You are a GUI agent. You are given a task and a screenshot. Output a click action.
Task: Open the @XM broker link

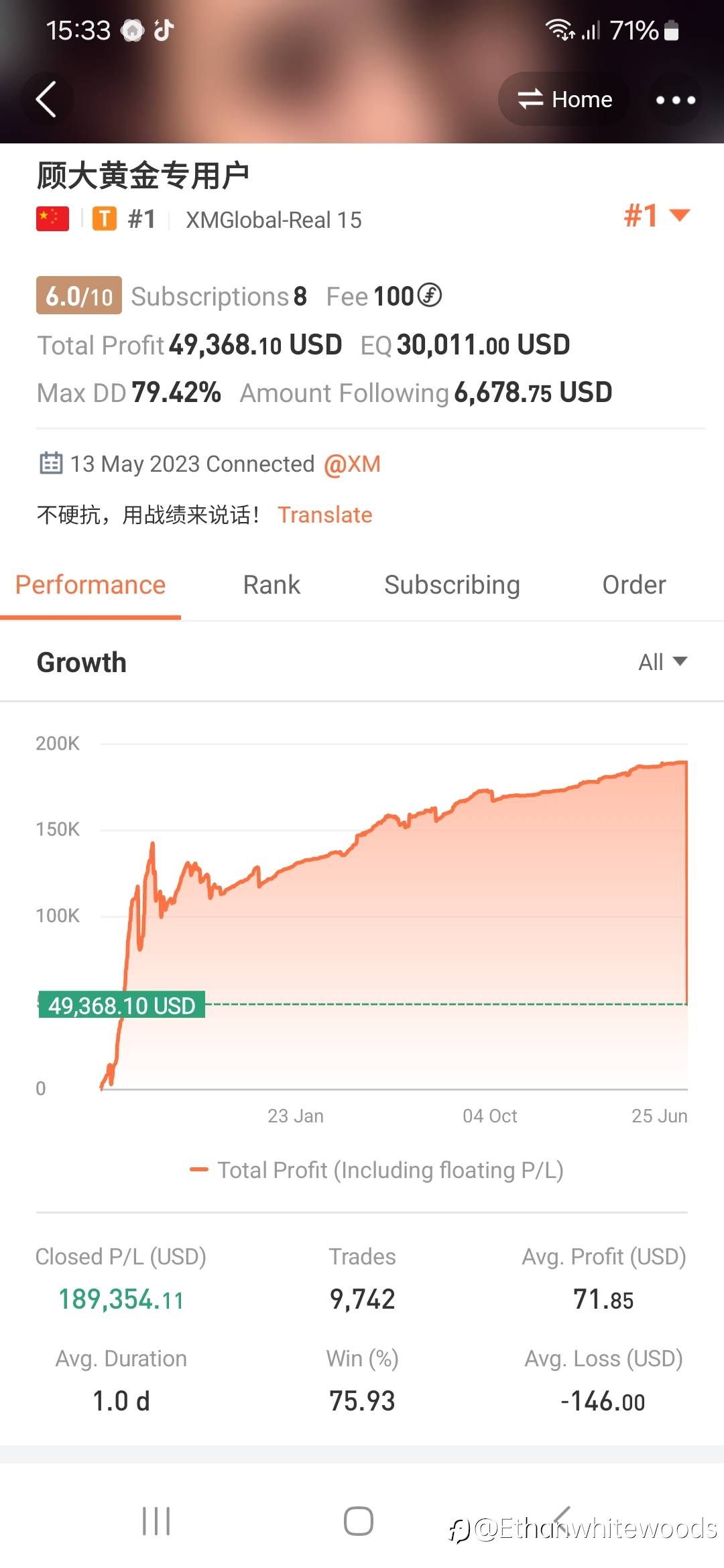point(352,464)
